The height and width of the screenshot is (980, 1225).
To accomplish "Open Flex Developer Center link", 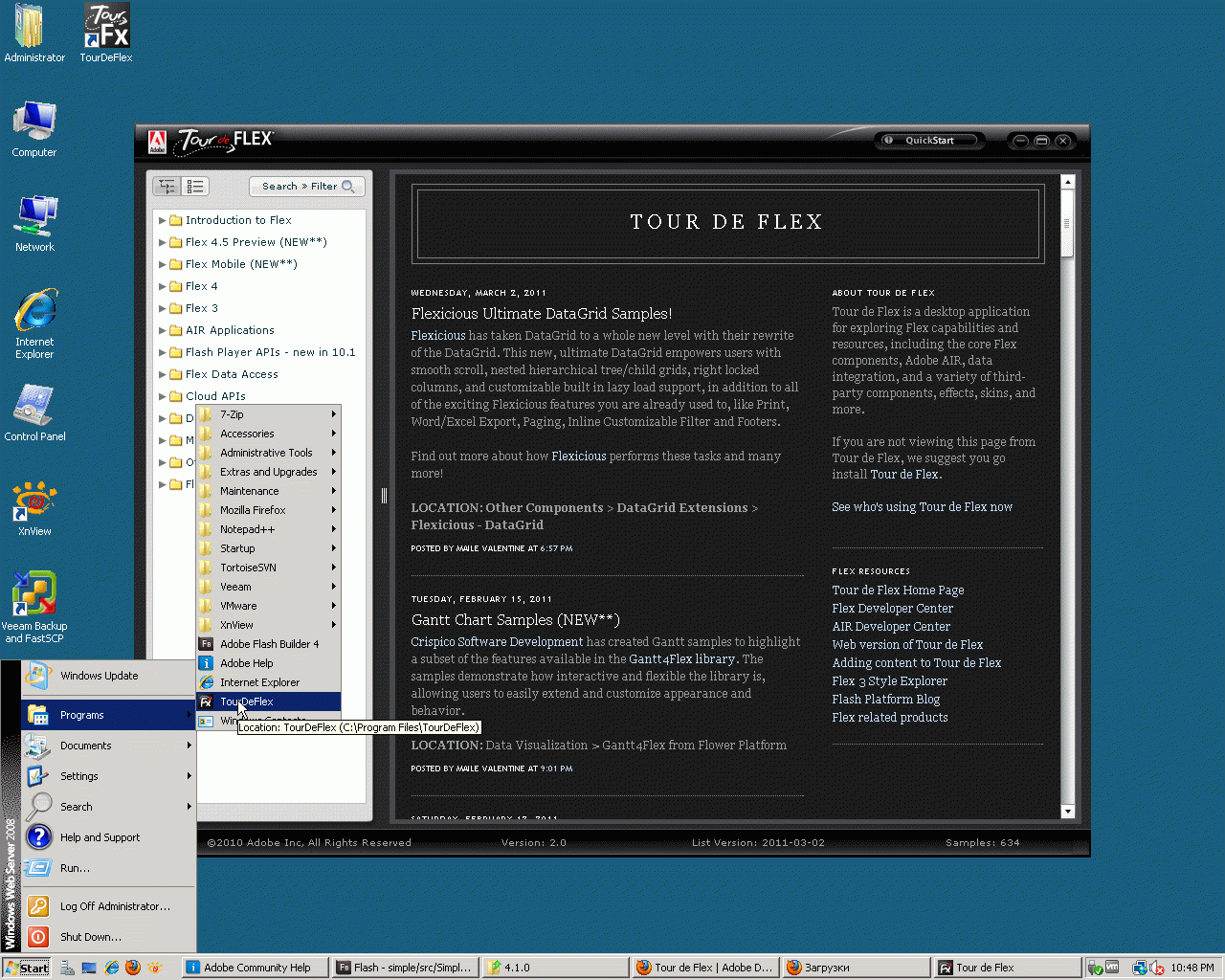I will pos(892,609).
